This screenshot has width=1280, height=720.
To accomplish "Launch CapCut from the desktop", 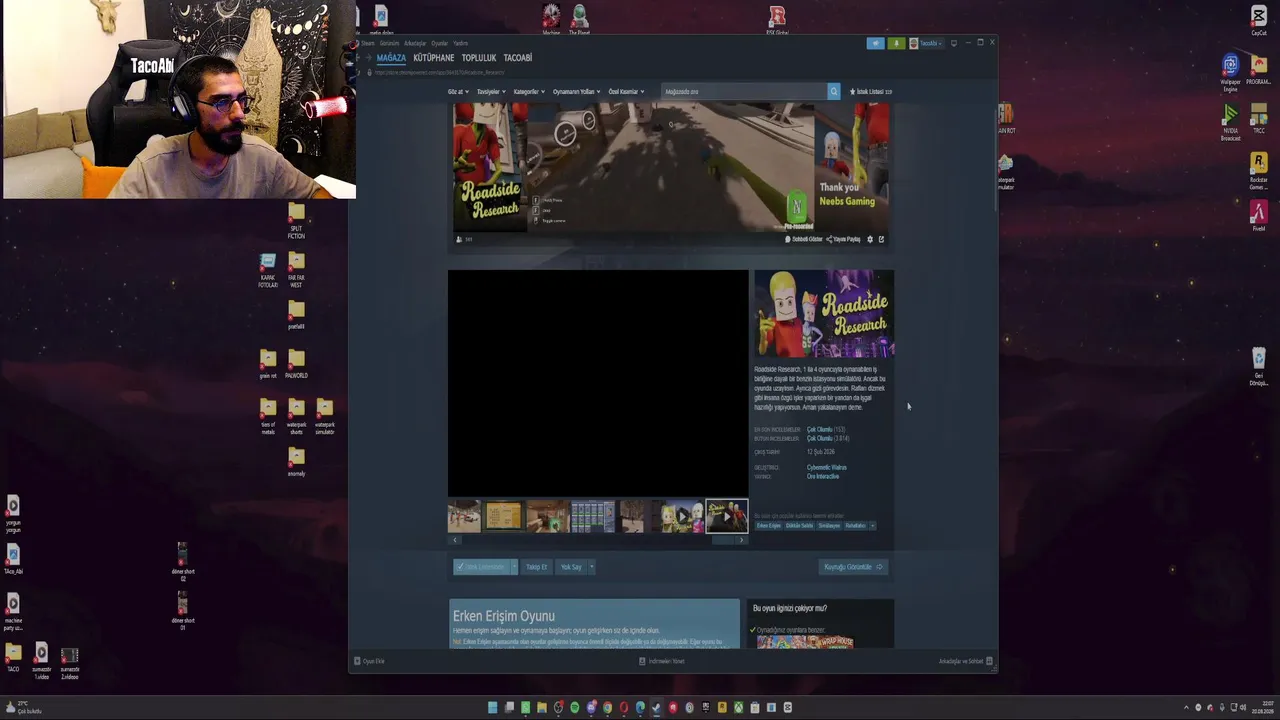I will coord(1259,21).
